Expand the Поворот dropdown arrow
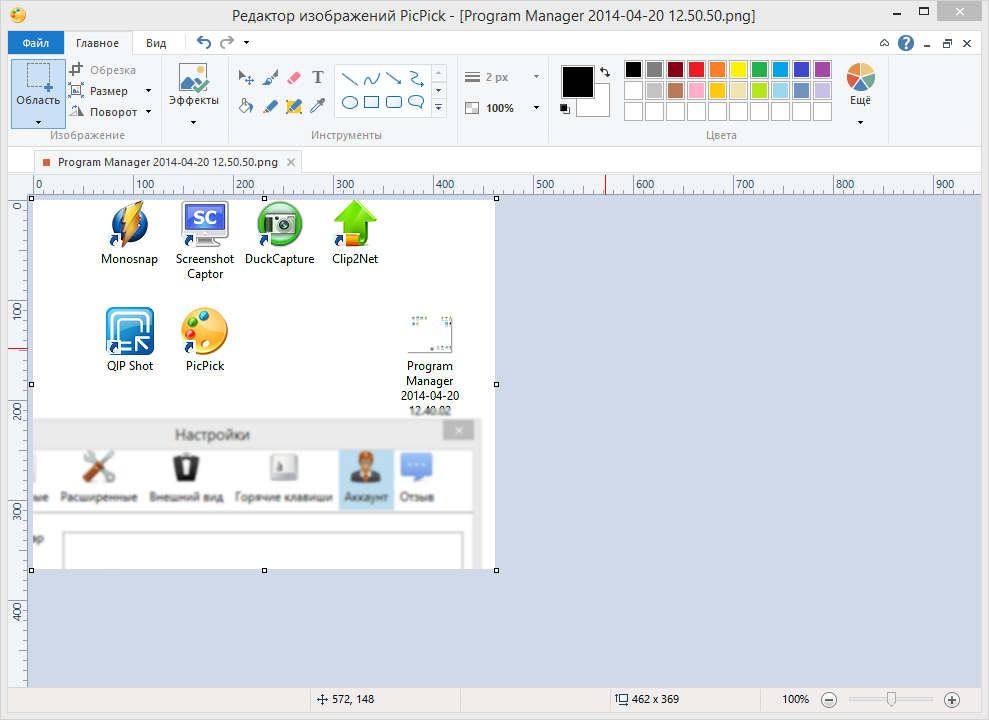This screenshot has width=989, height=720. [149, 112]
